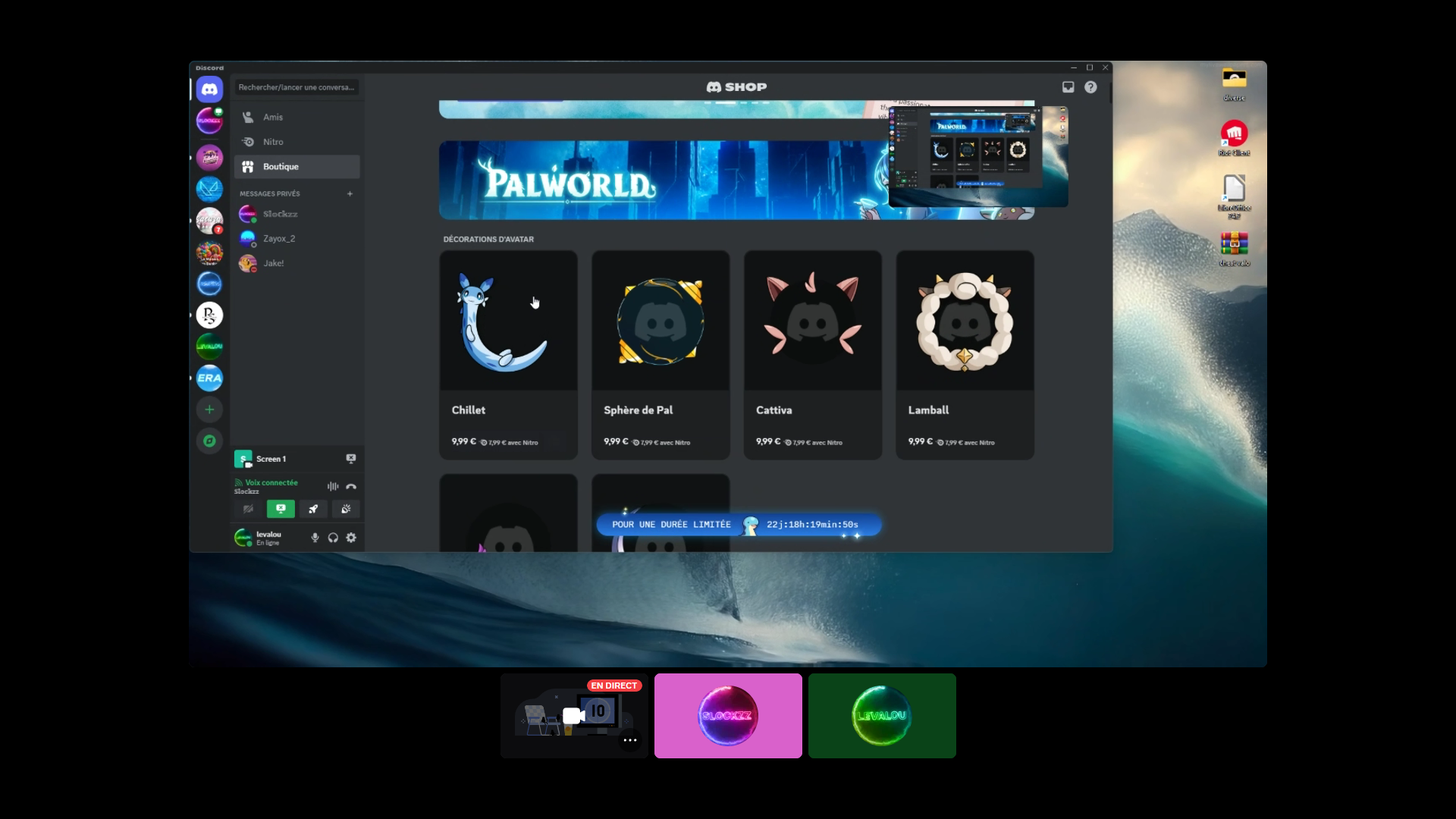Click the stream picture-in-picture preview

978,156
